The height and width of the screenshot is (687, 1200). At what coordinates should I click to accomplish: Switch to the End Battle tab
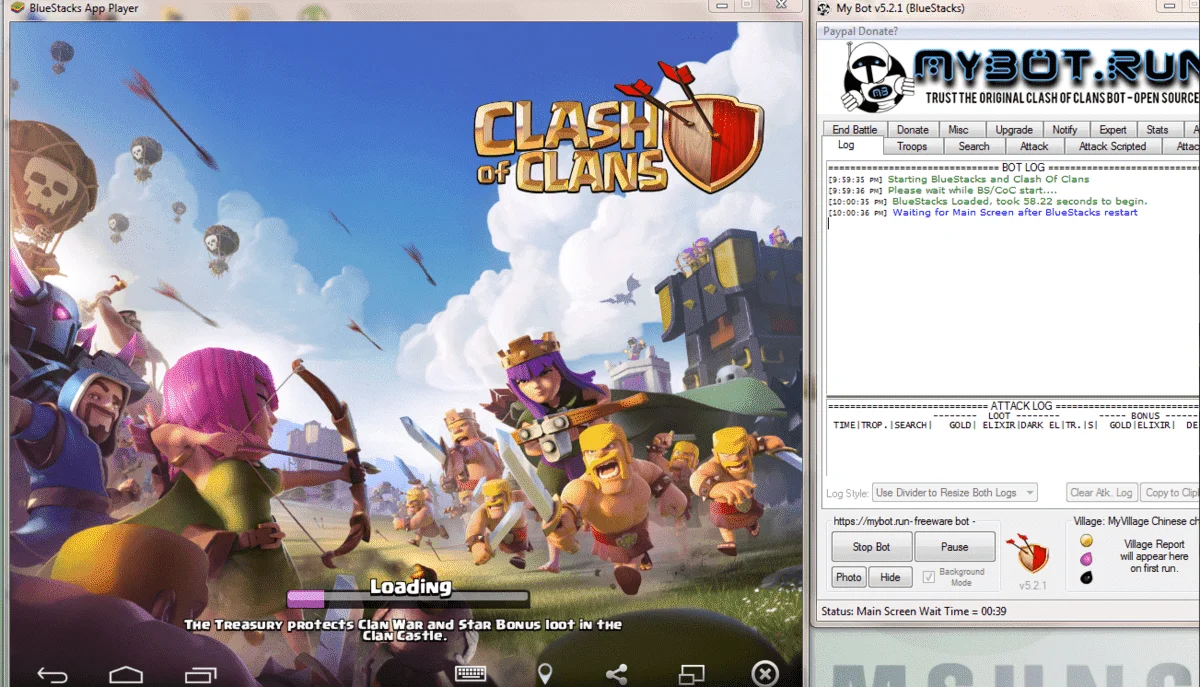[x=854, y=130]
